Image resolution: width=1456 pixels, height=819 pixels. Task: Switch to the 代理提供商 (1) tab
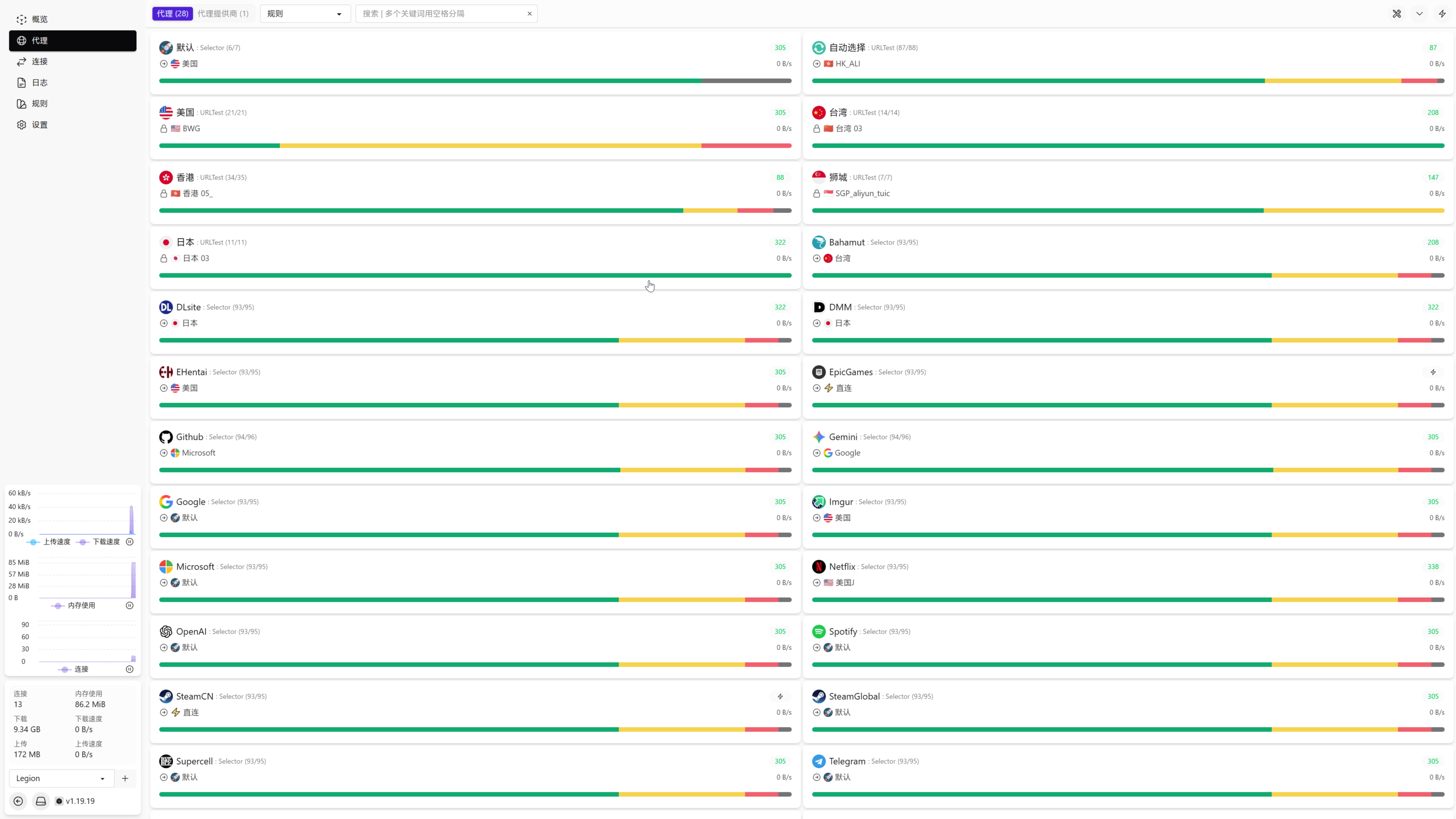(x=223, y=14)
